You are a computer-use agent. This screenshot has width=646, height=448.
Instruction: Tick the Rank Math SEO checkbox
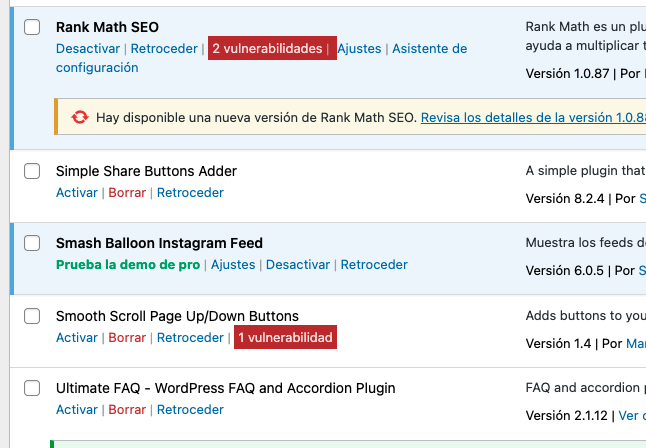pos(32,27)
